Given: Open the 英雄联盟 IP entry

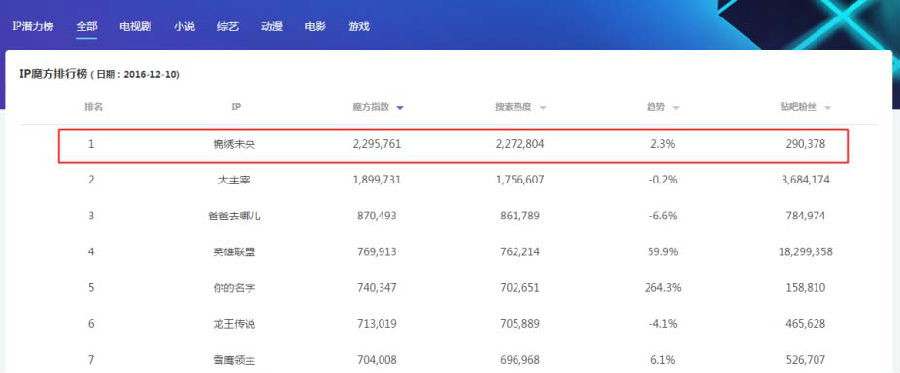Looking at the screenshot, I should [x=234, y=252].
